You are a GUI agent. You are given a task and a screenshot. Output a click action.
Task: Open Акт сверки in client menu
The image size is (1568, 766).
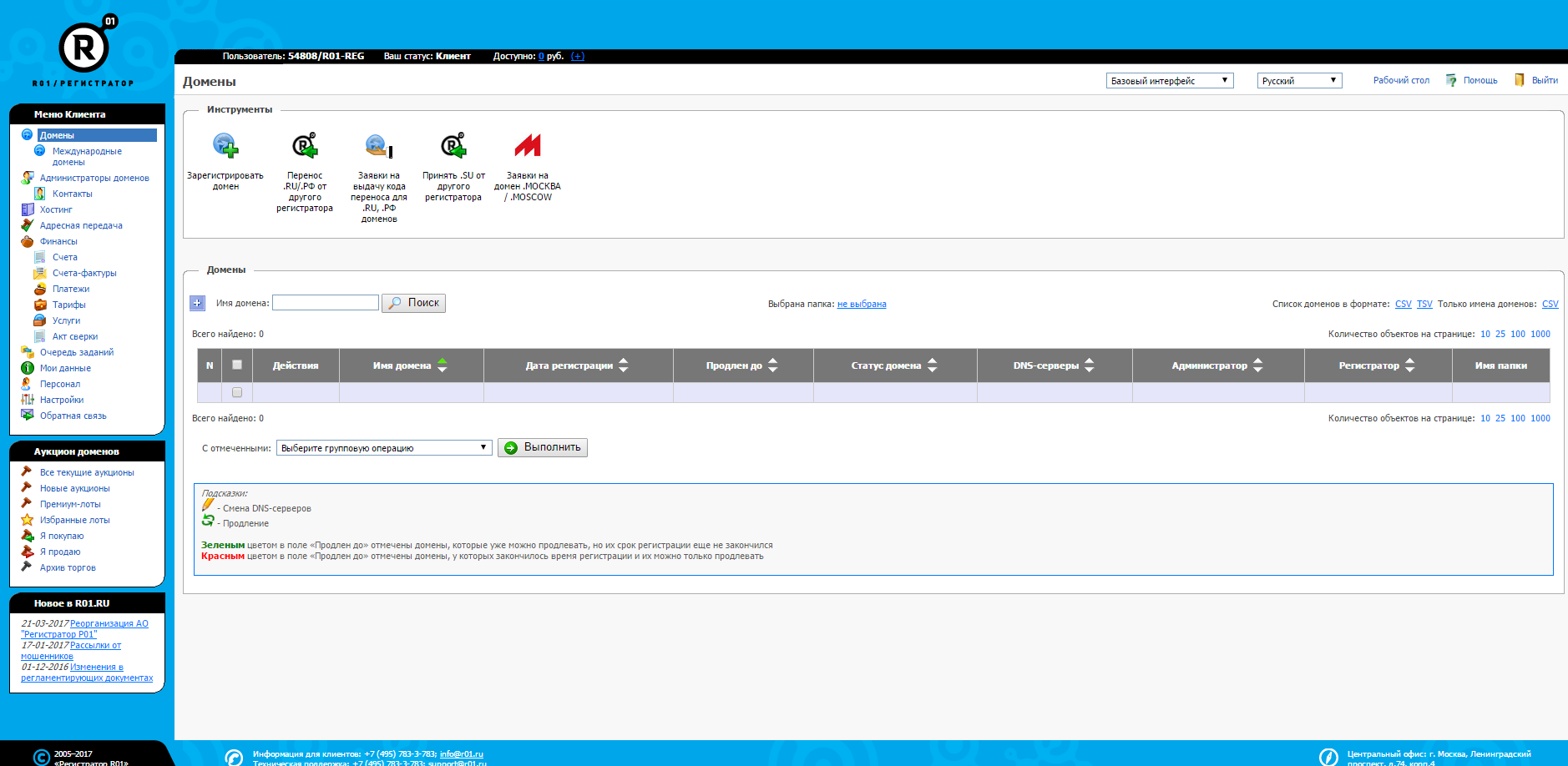pyautogui.click(x=75, y=336)
